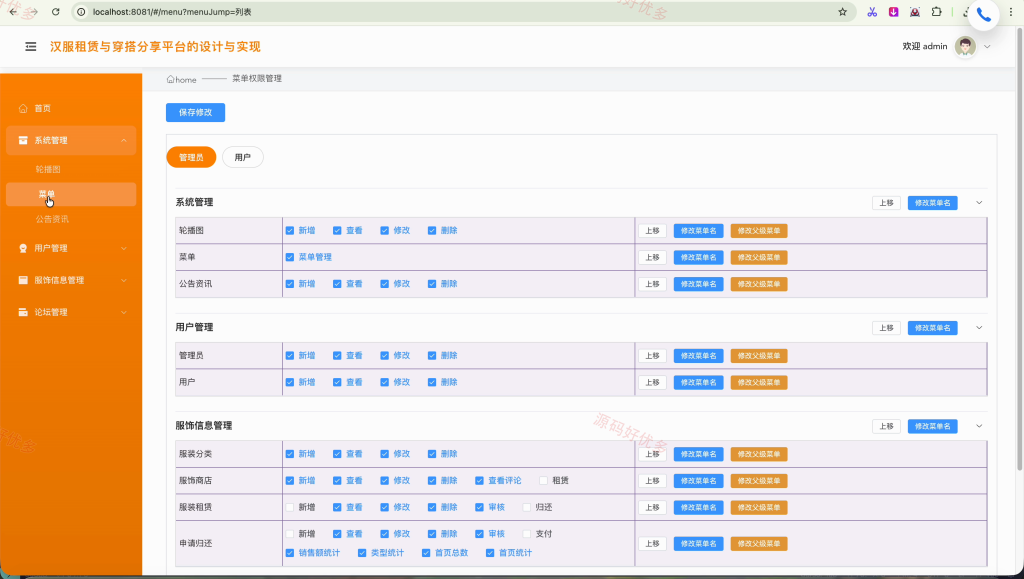Collapse 服饰信息管理 section with chevron
This screenshot has width=1024, height=579.
[979, 426]
